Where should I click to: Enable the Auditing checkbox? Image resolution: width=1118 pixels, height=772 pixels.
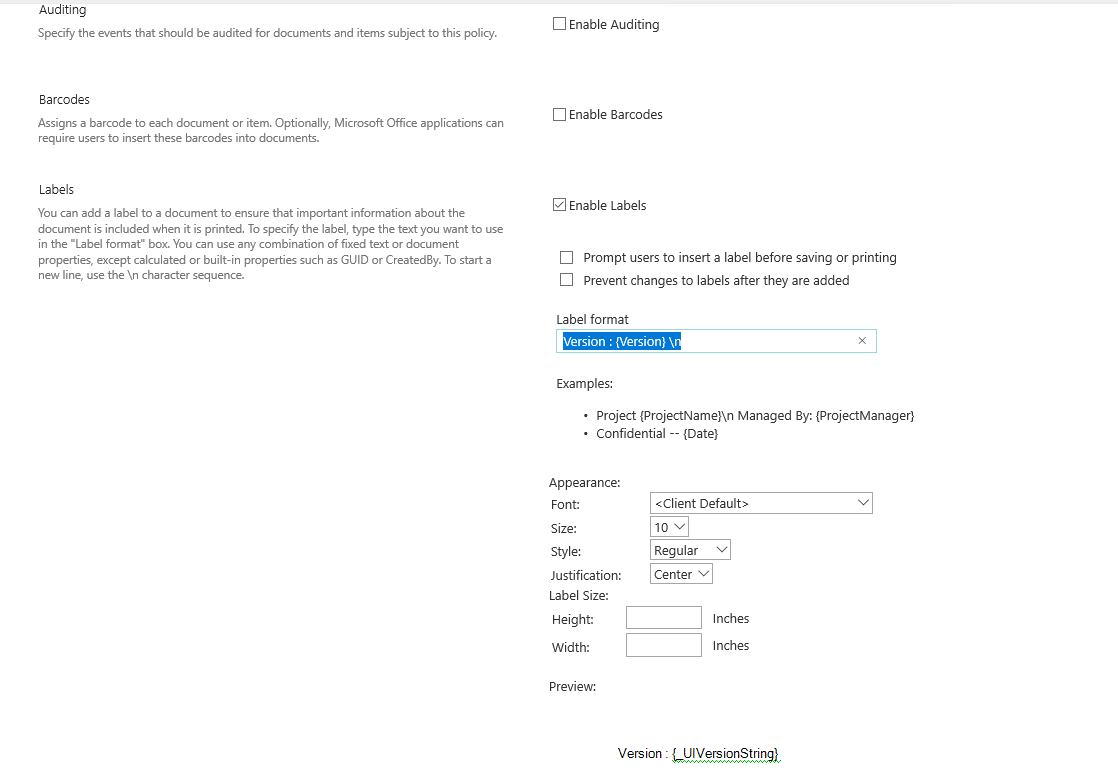click(x=560, y=24)
